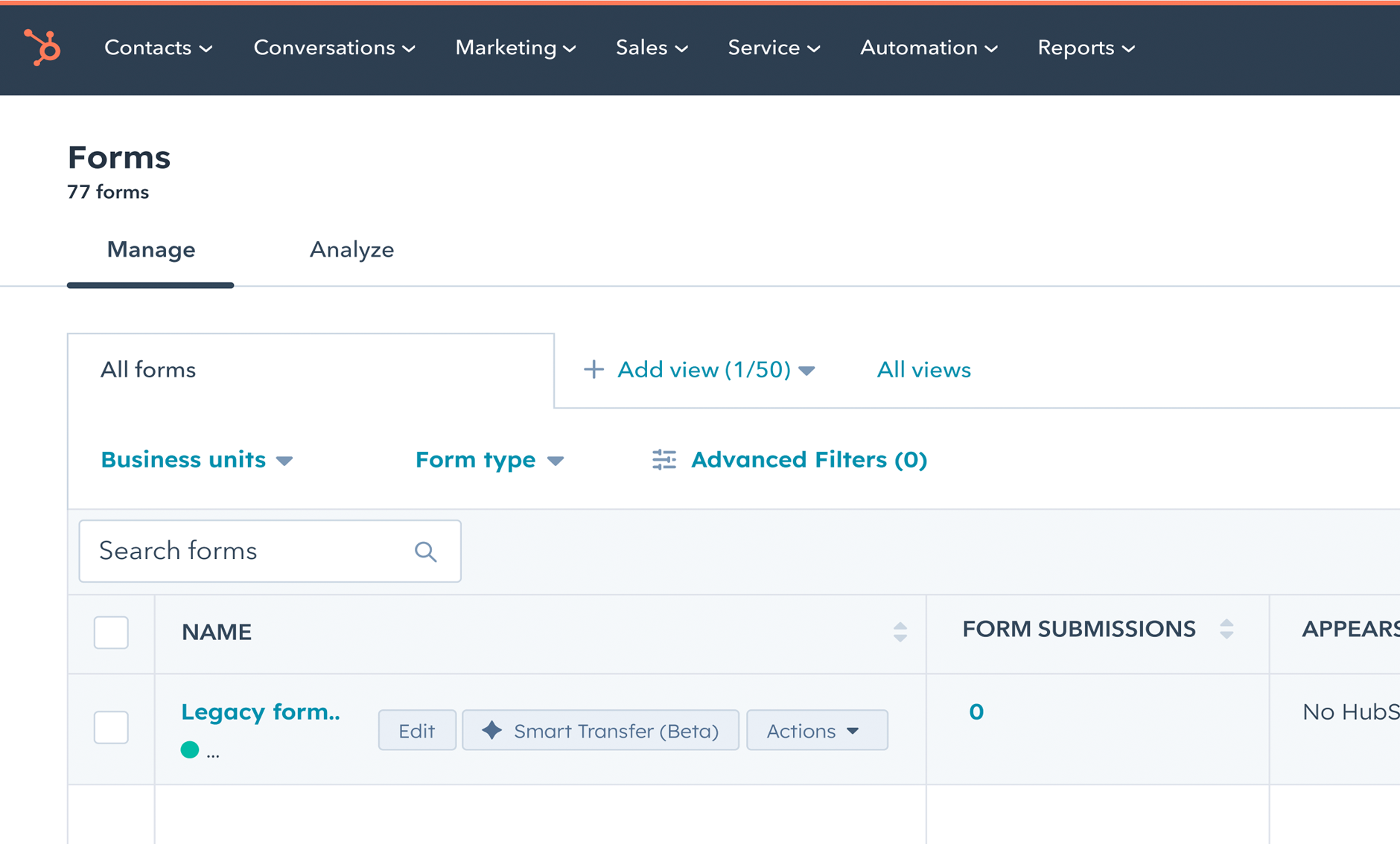Viewport: 1400px width, 844px height.
Task: Click the No HubS cell text
Action: (1351, 712)
